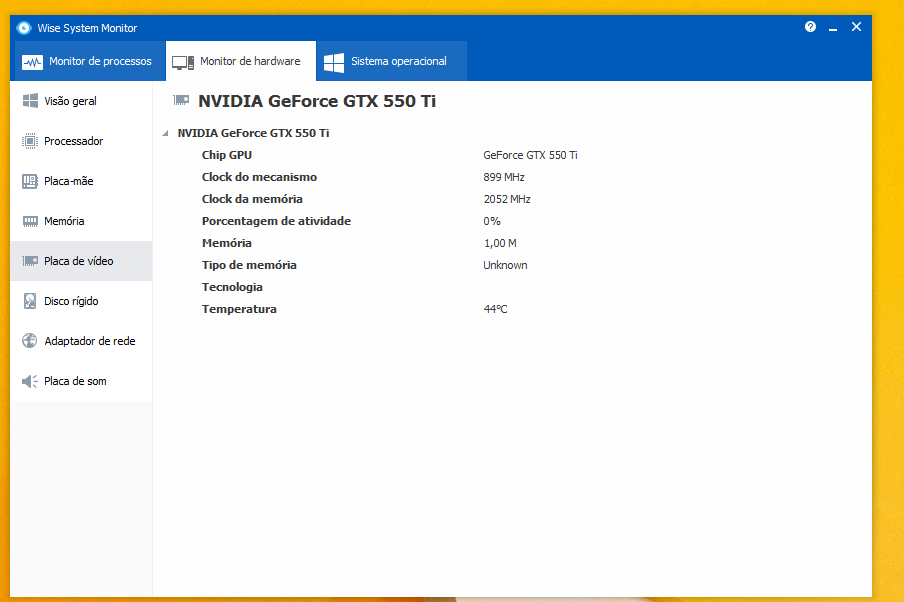The height and width of the screenshot is (602, 904).
Task: Close the Wise System Monitor window
Action: [x=856, y=27]
